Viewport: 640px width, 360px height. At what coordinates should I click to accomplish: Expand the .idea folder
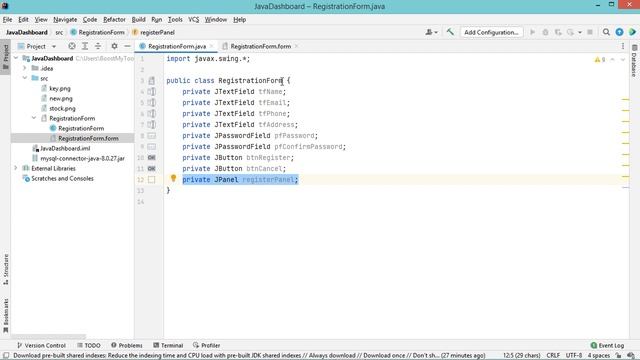pyautogui.click(x=25, y=68)
